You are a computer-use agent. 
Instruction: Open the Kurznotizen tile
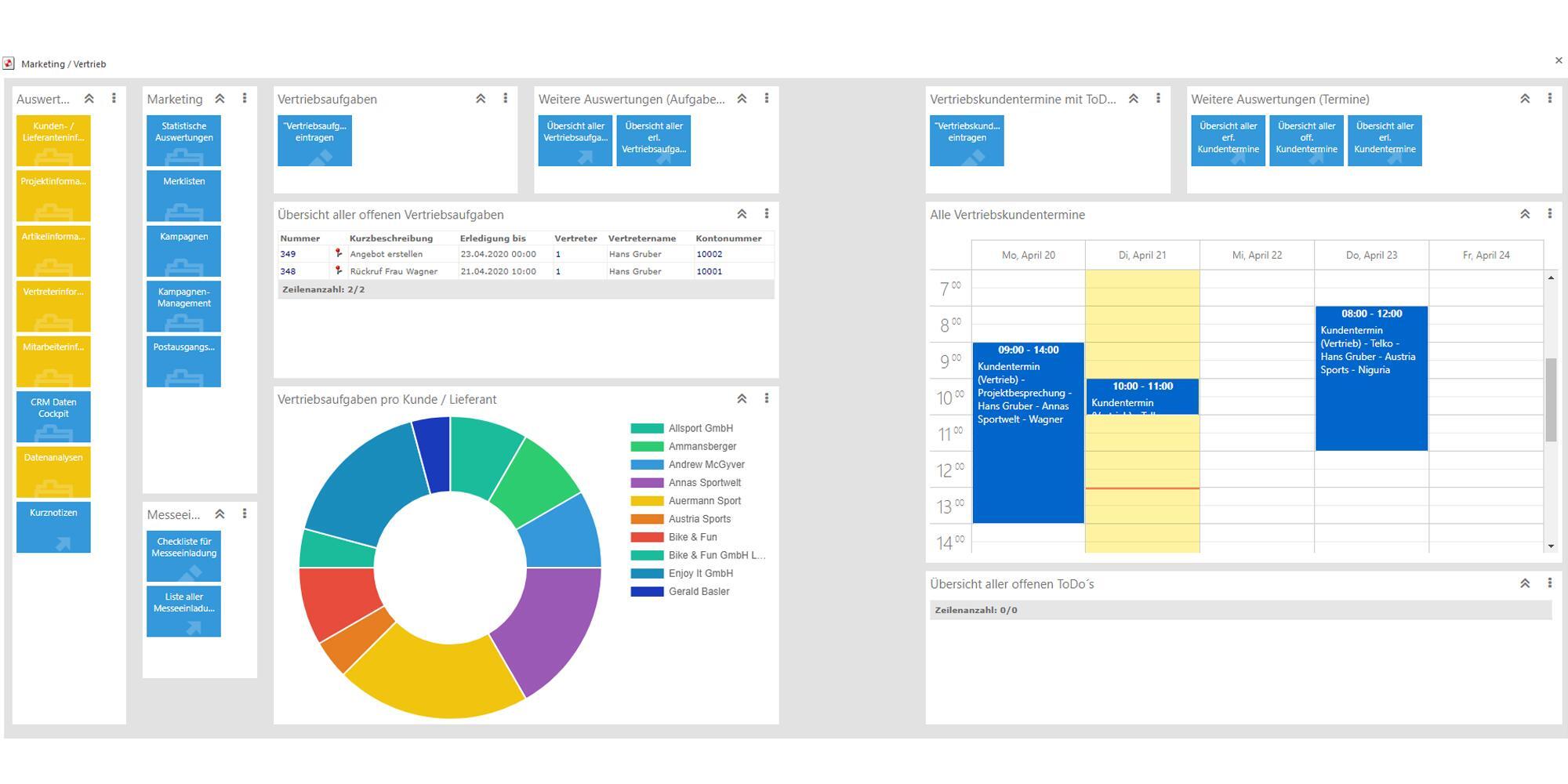point(53,528)
